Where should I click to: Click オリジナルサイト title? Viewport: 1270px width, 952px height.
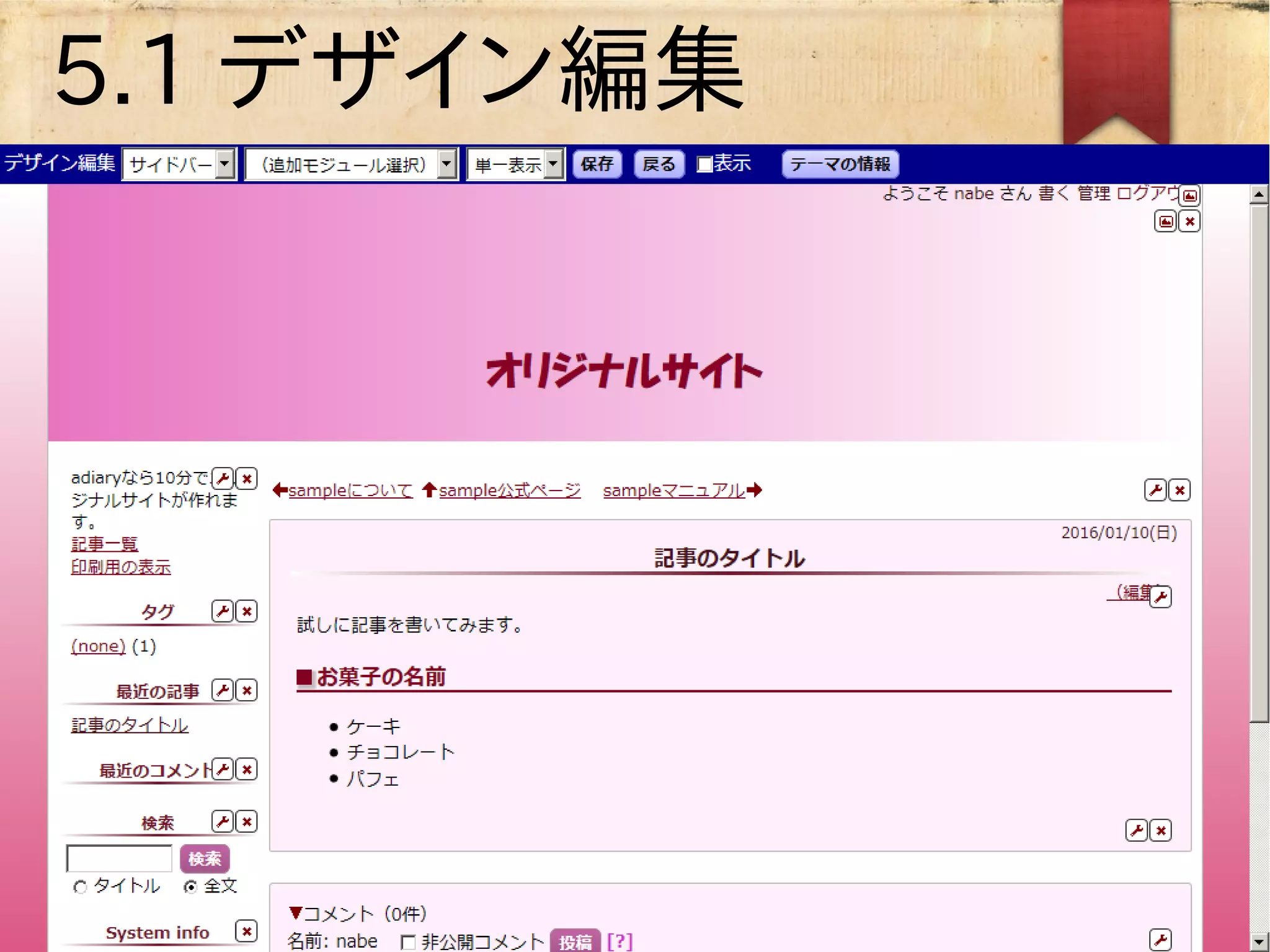click(x=624, y=371)
